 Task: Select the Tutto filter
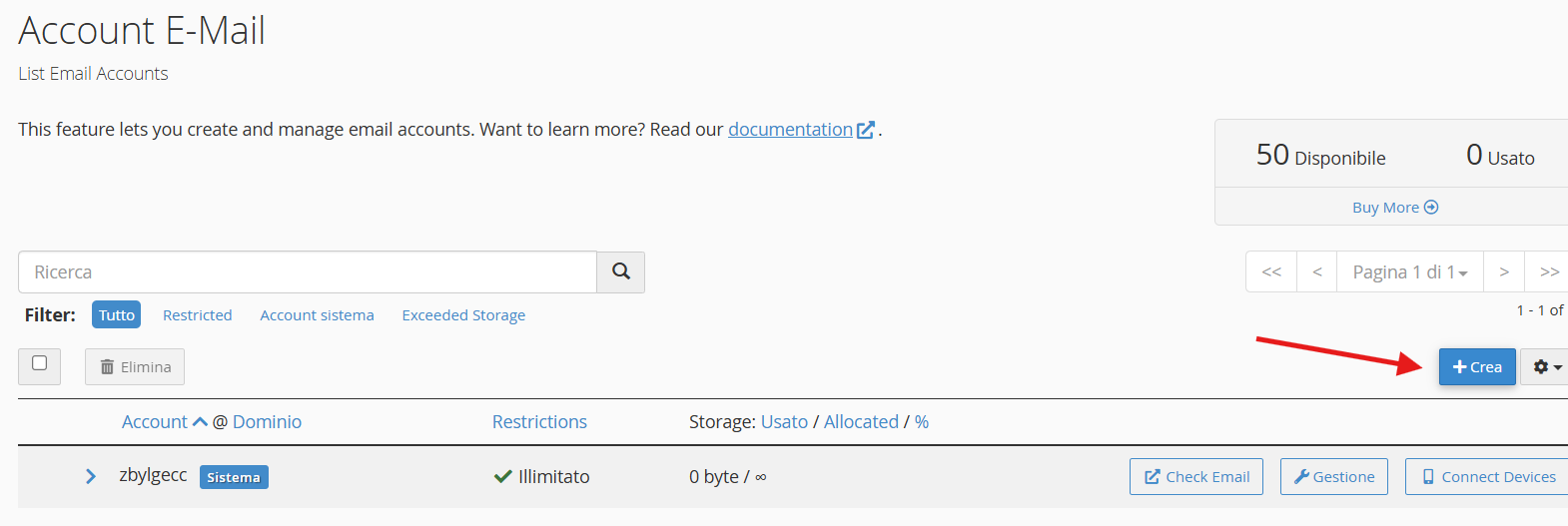(116, 314)
